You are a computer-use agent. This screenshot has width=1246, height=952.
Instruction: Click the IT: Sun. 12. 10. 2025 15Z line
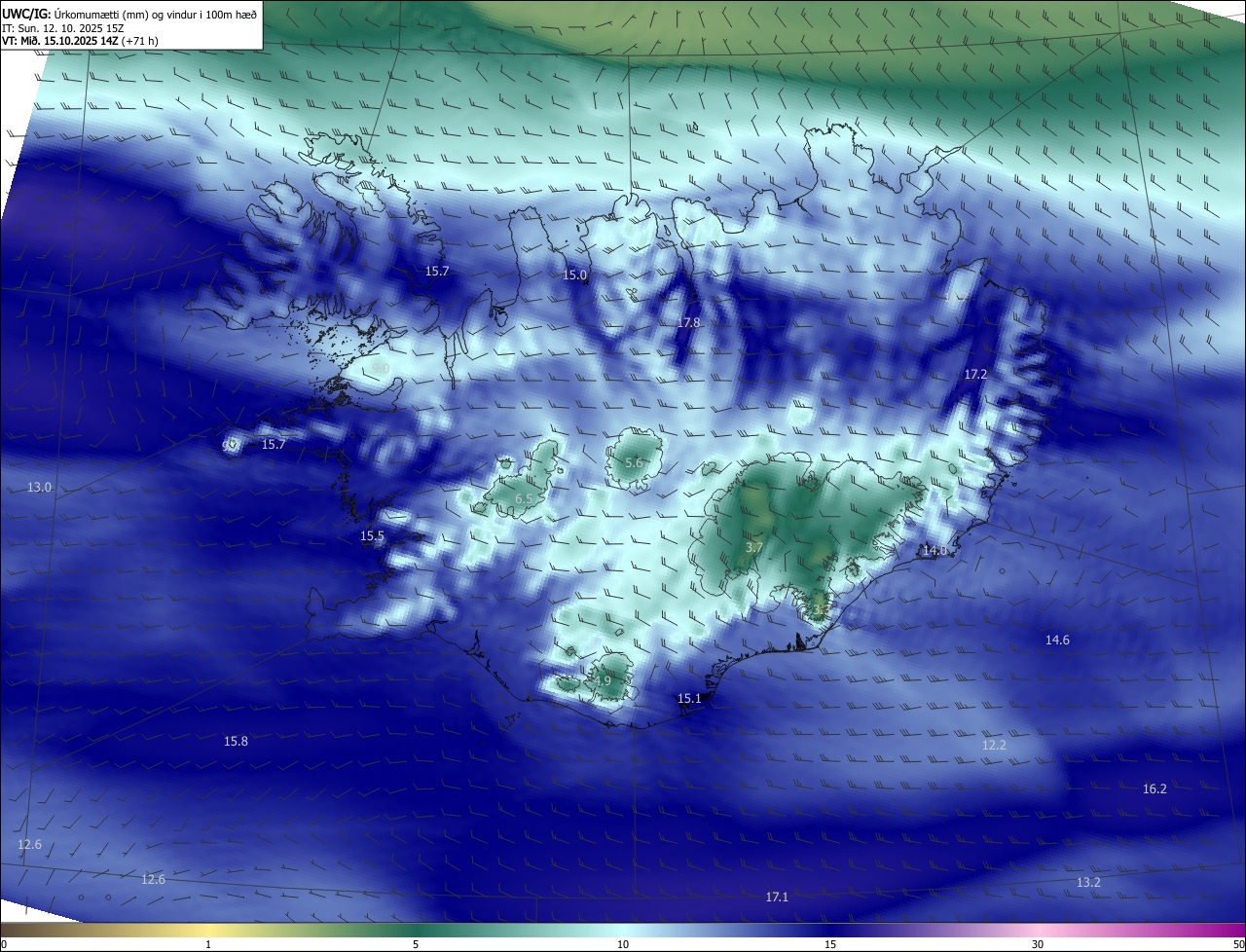point(63,27)
